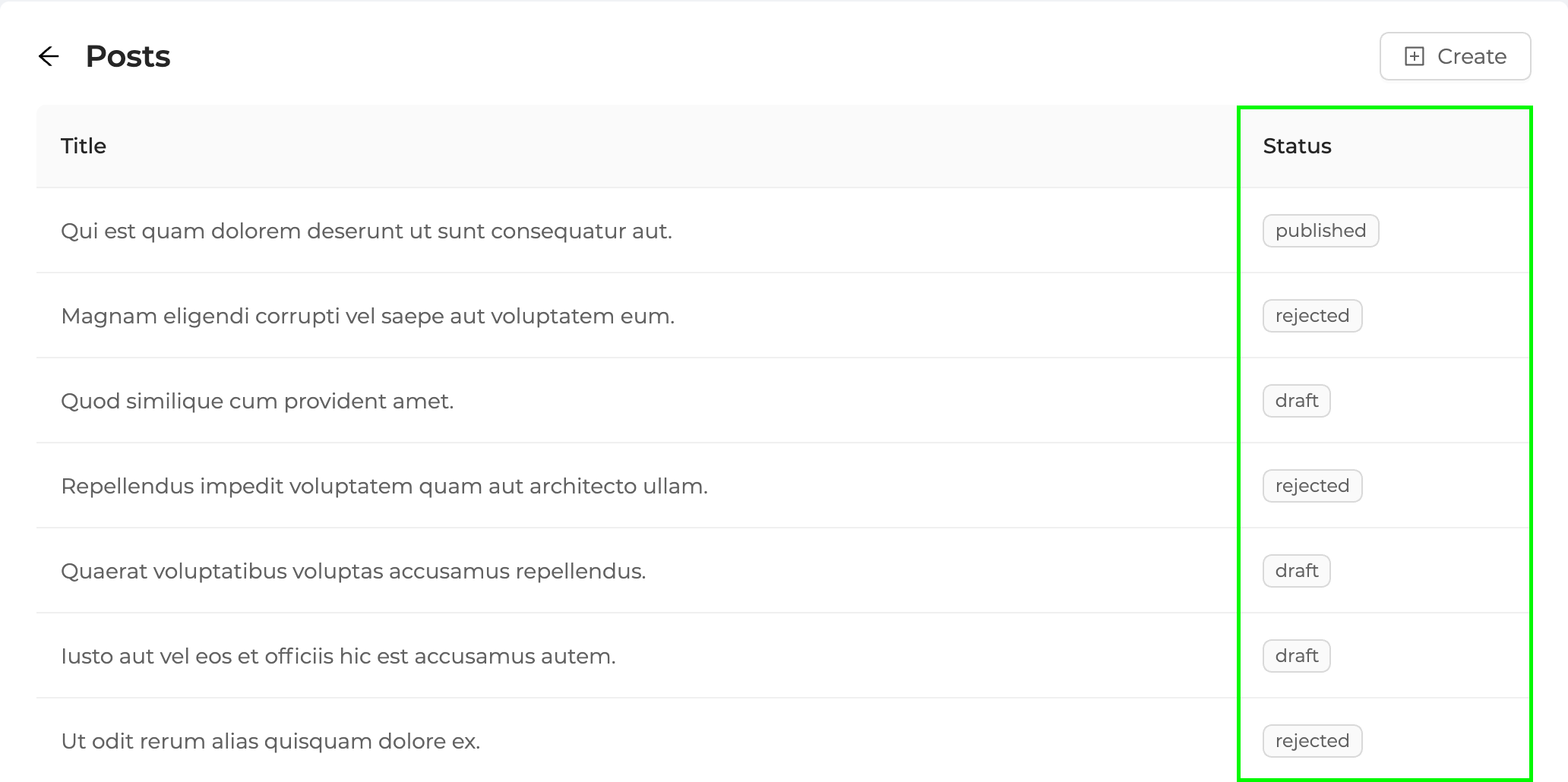Click draft tag for 'Iusto aut vel' post

pyautogui.click(x=1296, y=656)
